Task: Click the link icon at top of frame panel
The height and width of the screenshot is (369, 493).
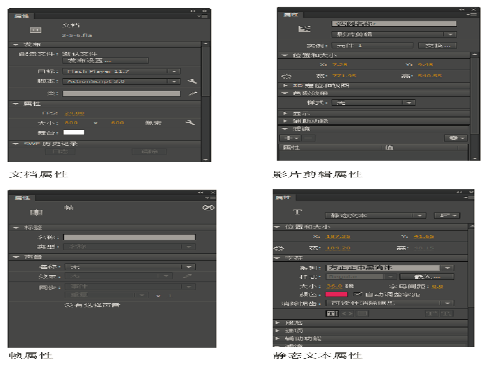Action: point(208,208)
